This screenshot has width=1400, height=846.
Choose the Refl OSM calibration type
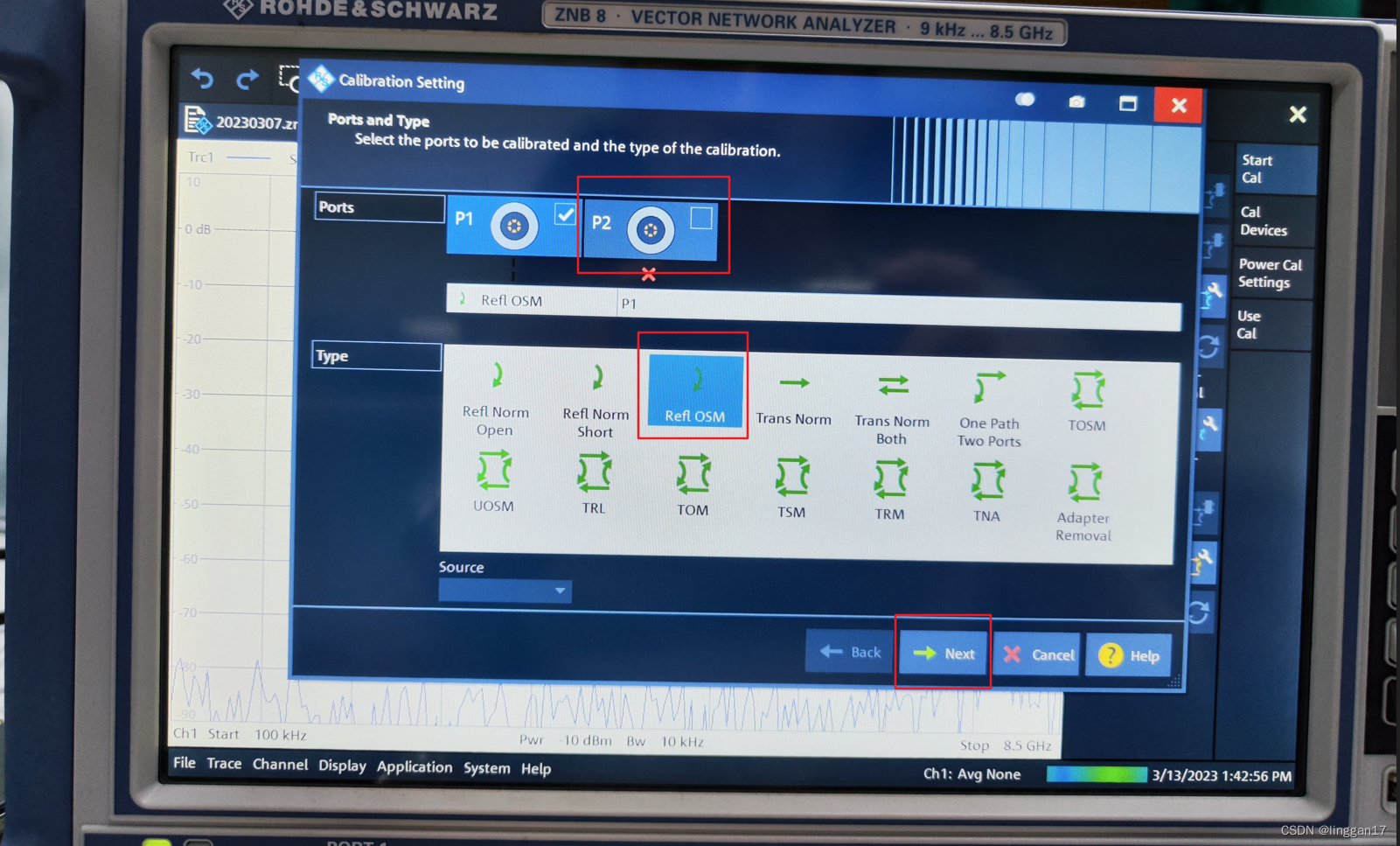click(694, 390)
